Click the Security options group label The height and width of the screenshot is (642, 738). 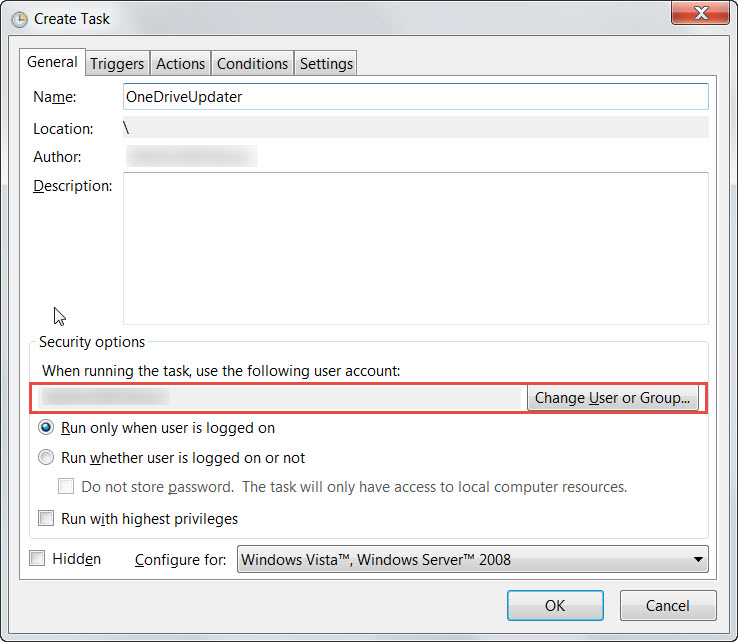pyautogui.click(x=92, y=342)
